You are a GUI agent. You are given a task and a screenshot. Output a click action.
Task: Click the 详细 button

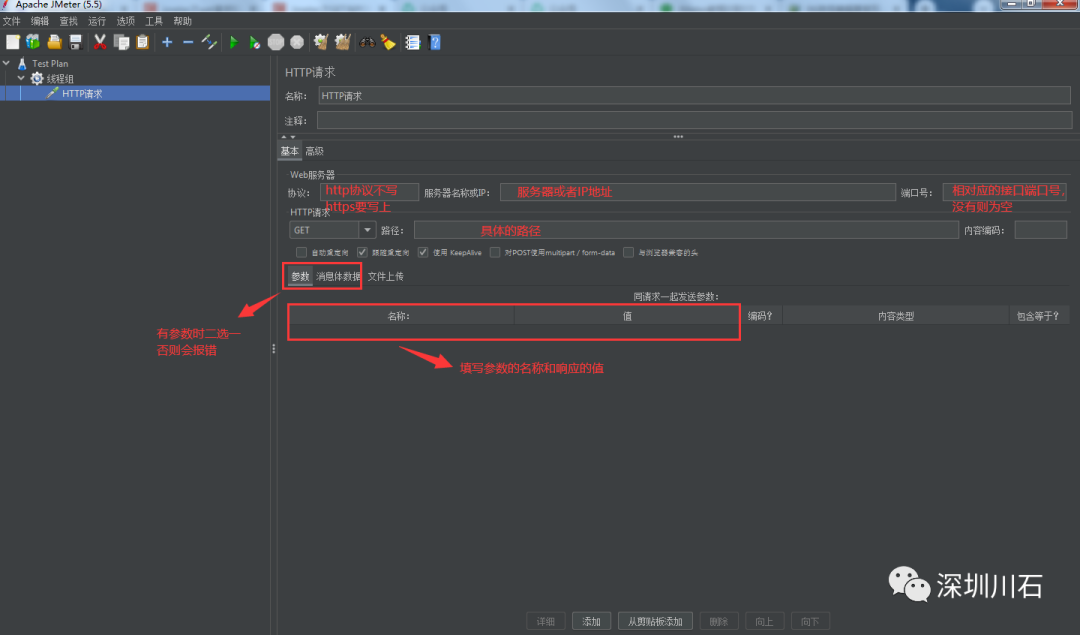point(546,621)
